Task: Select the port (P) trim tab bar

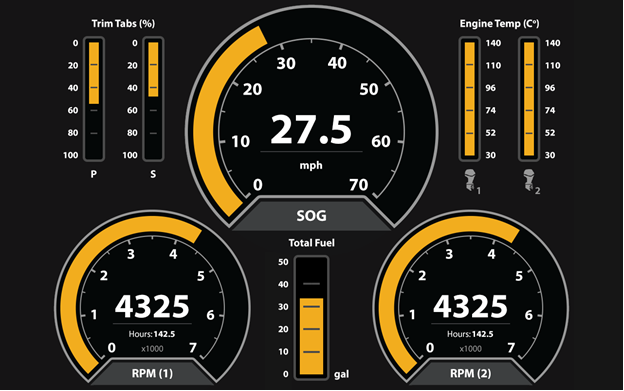Action: 94,99
